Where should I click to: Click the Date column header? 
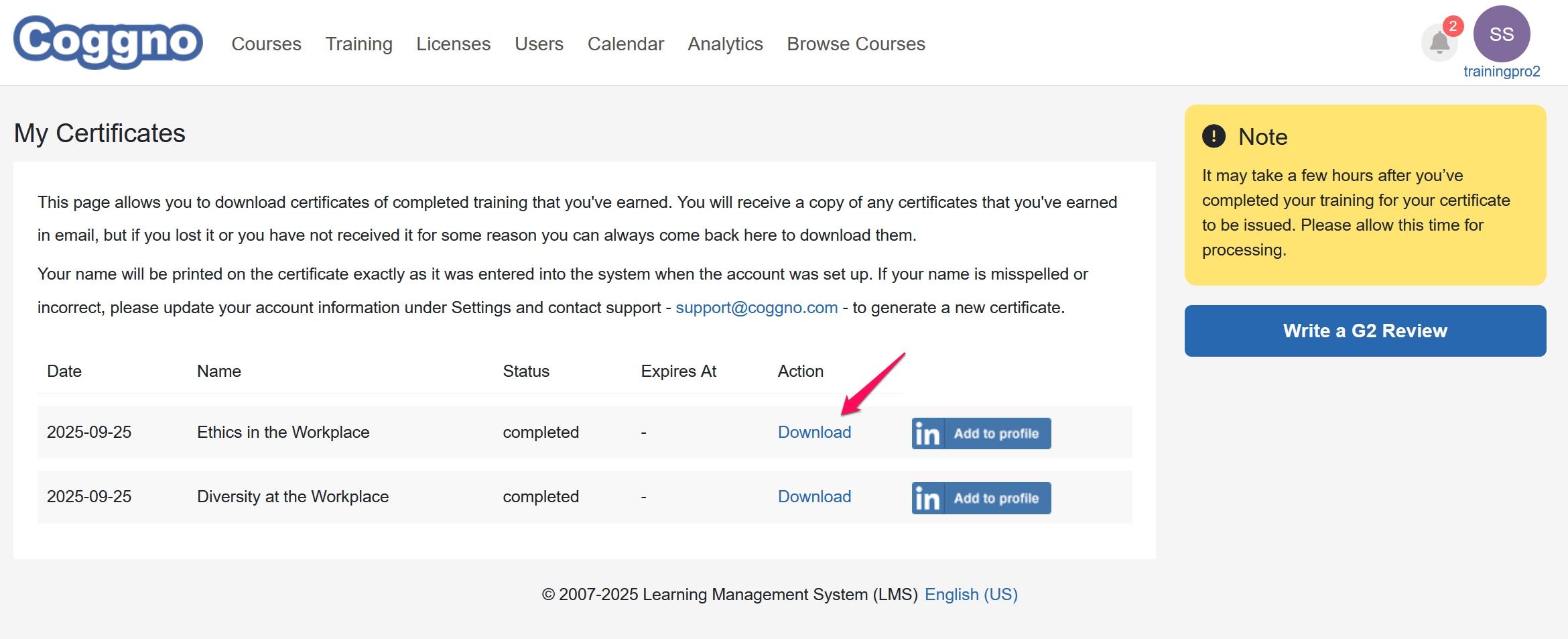(x=64, y=371)
